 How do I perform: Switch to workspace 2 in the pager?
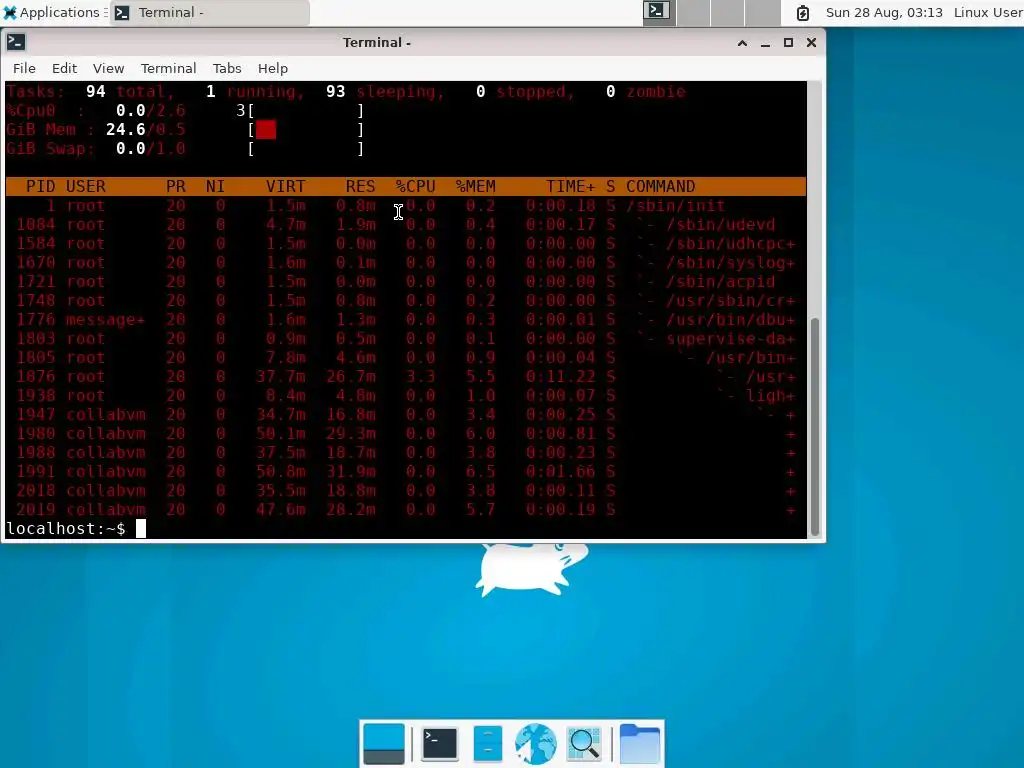tap(693, 12)
